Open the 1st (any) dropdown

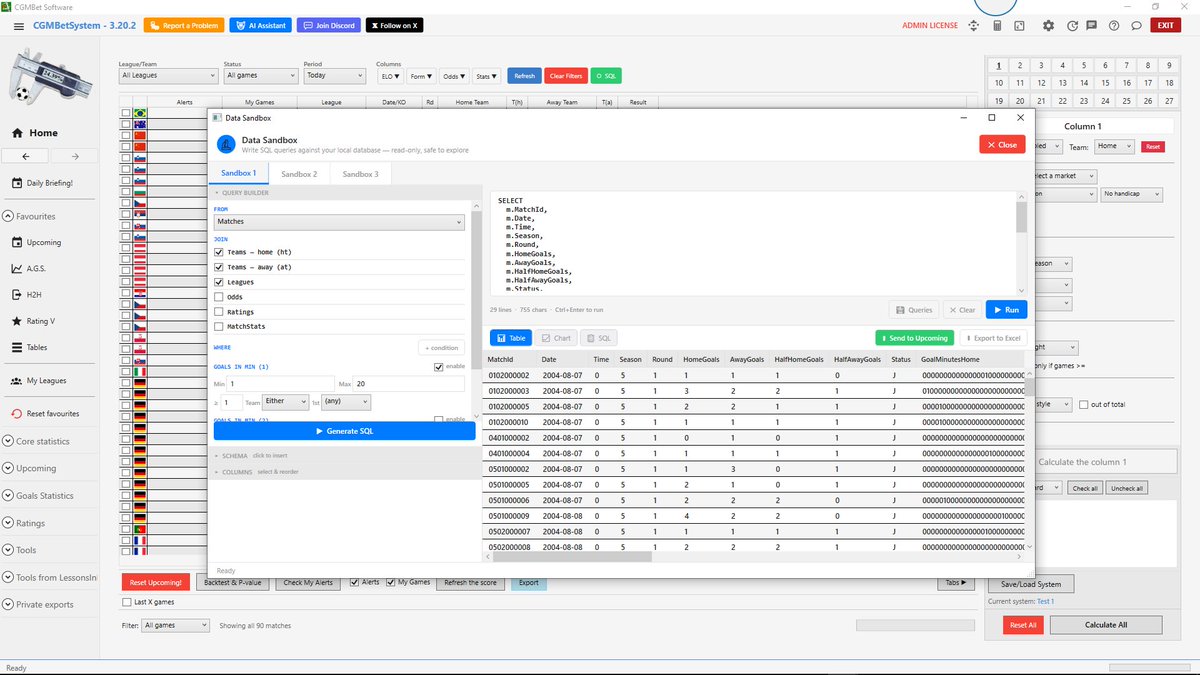pos(347,401)
